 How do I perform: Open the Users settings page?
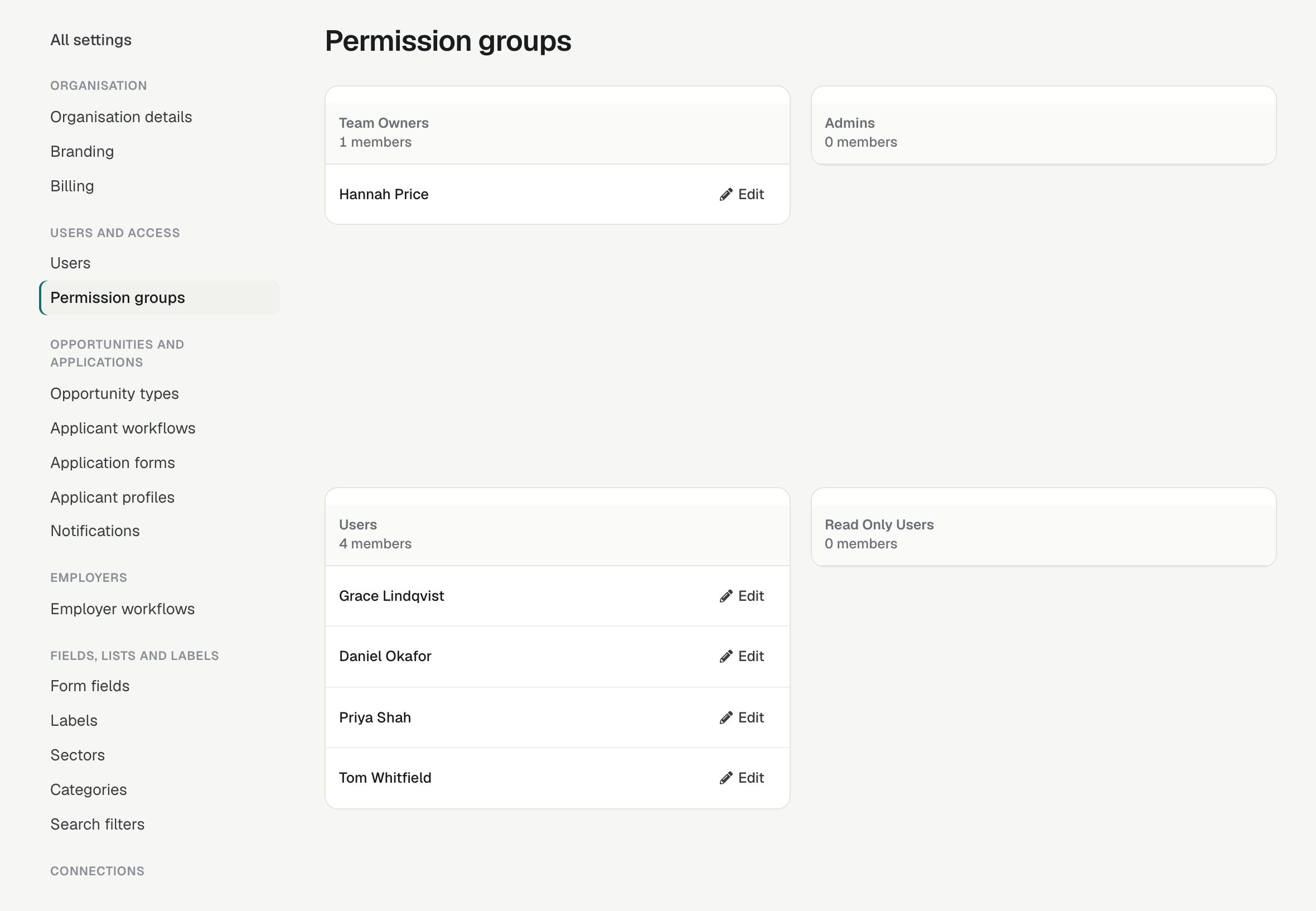click(70, 263)
